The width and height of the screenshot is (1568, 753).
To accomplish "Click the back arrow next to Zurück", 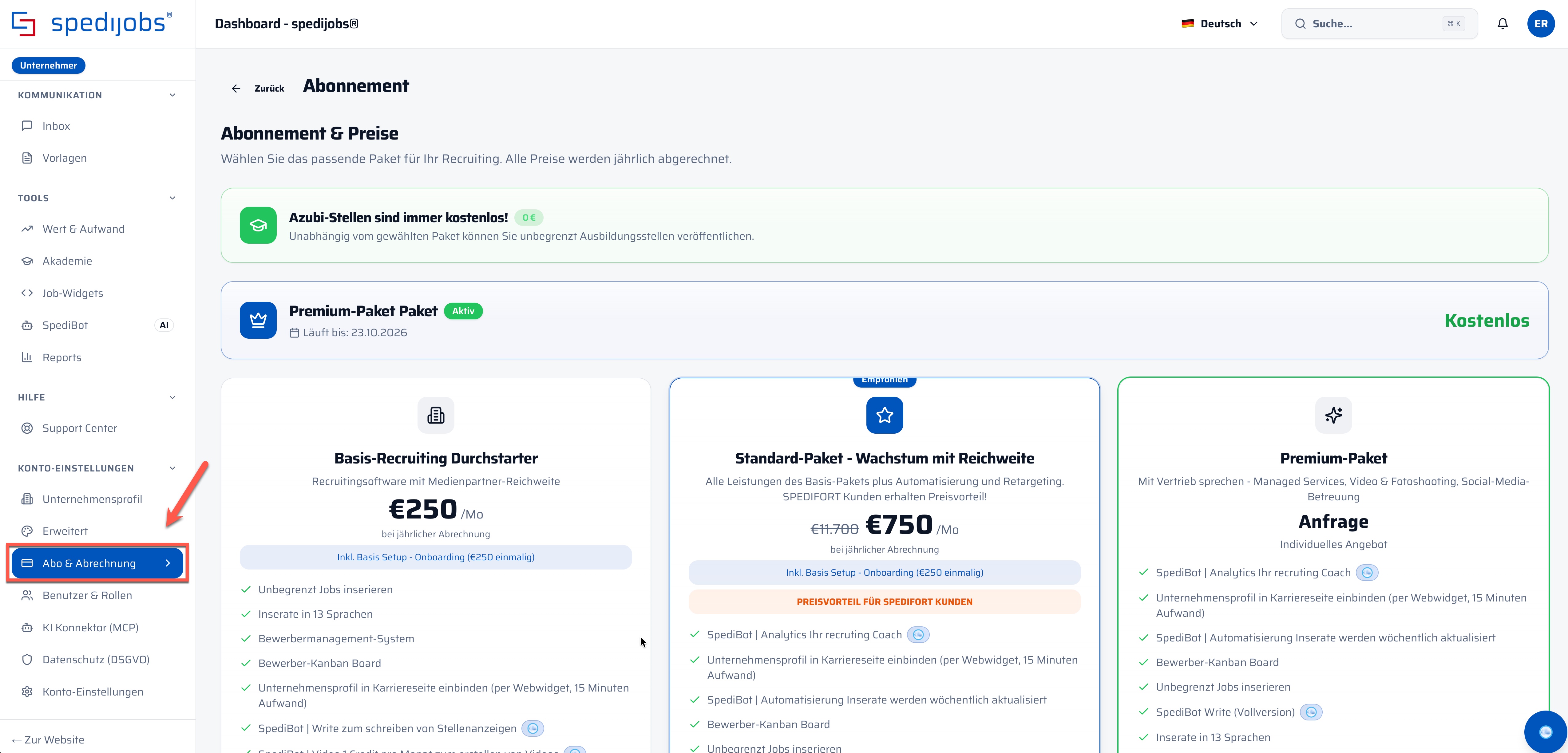I will [x=236, y=88].
